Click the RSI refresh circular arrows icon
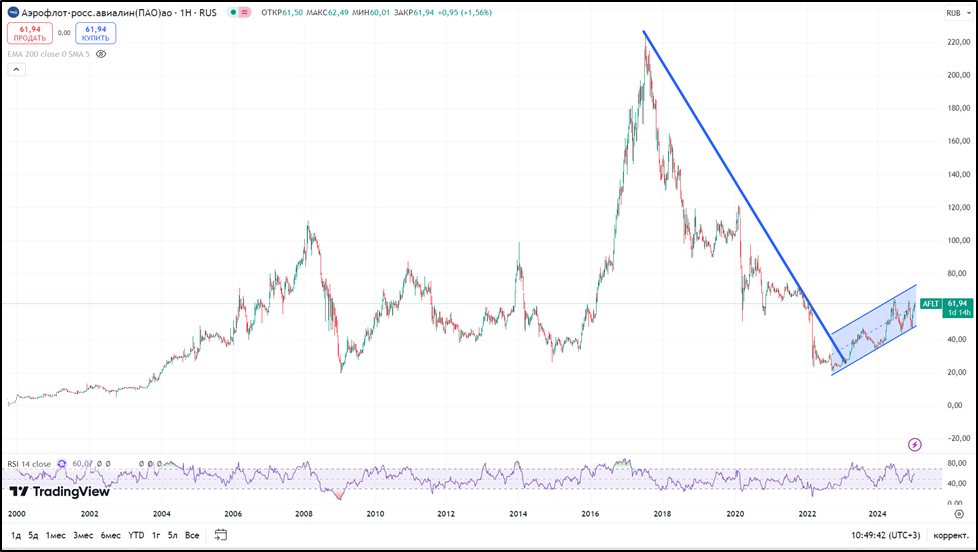Image resolution: width=978 pixels, height=552 pixels. pos(62,463)
